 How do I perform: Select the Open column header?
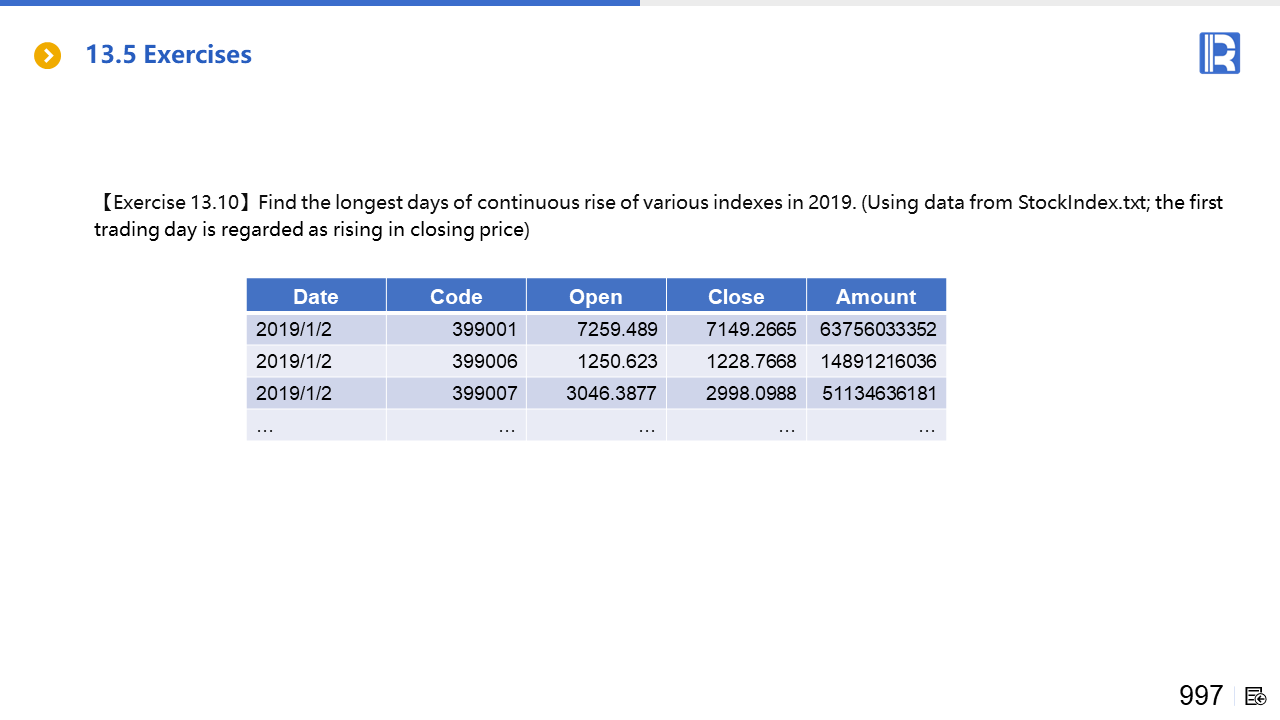point(596,297)
